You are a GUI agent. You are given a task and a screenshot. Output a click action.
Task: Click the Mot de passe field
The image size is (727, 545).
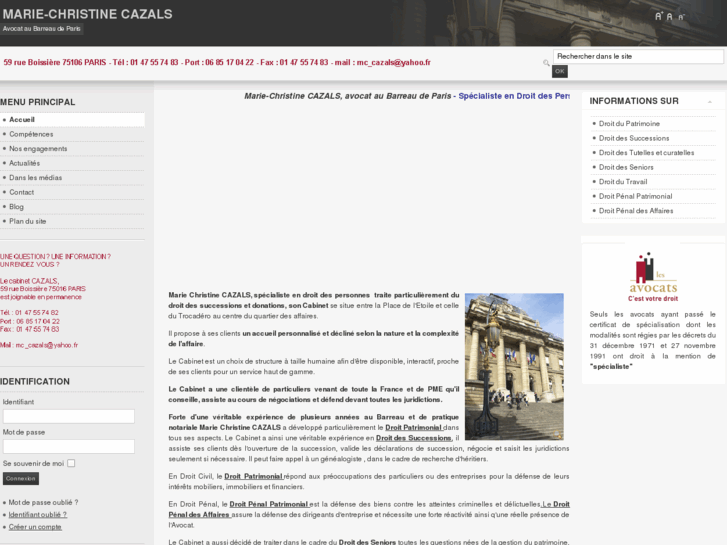69,446
